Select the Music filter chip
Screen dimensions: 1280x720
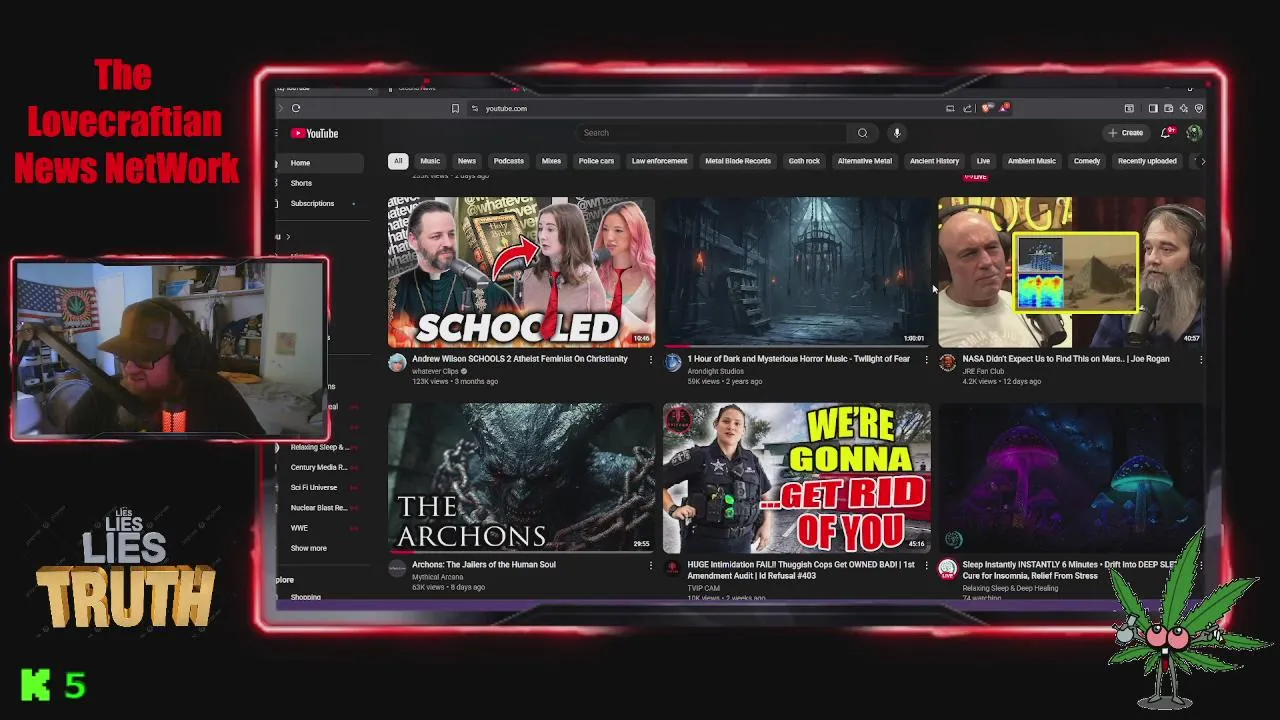click(x=430, y=161)
